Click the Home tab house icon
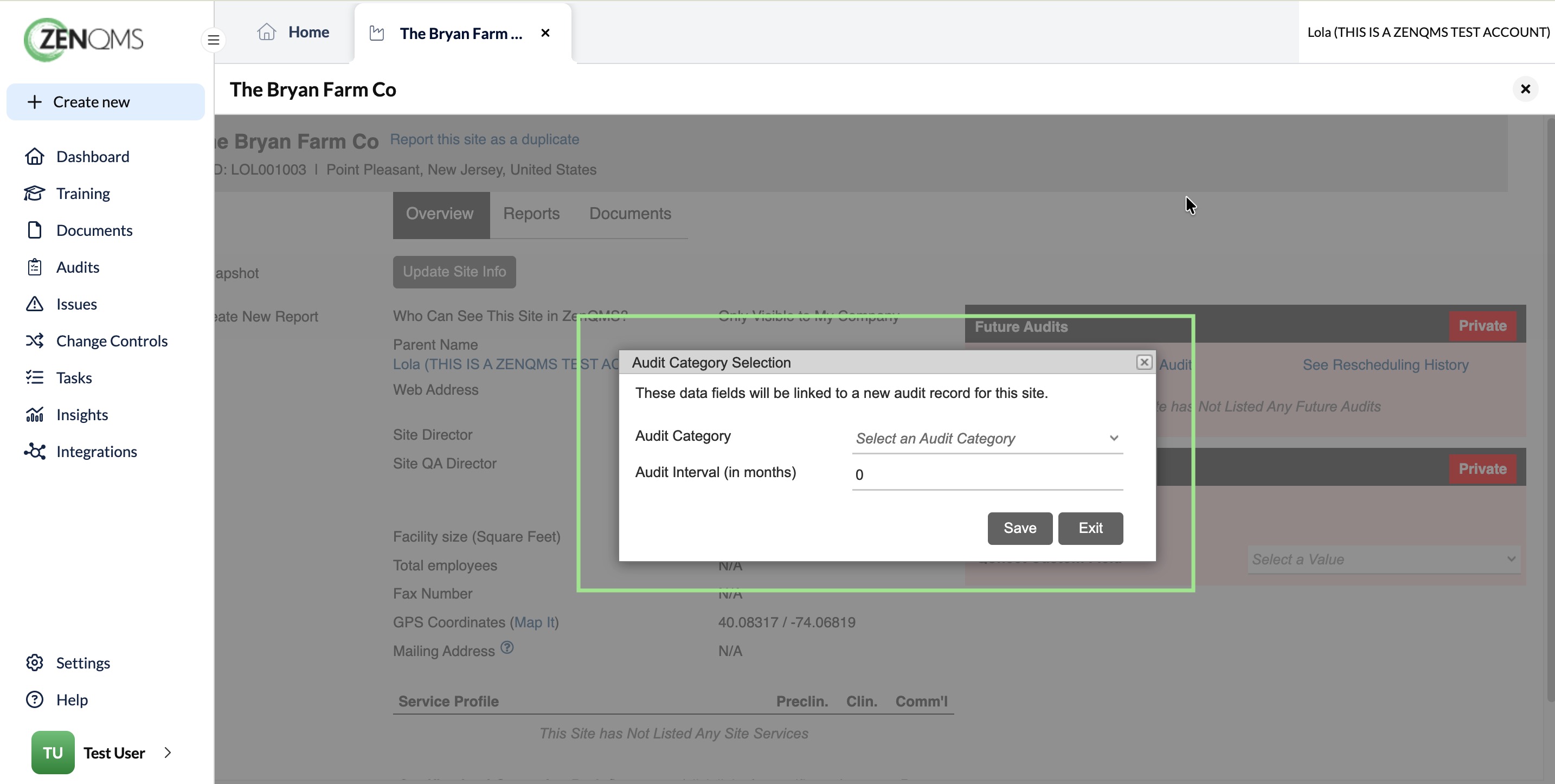Screen dimensions: 1555x784 [x=266, y=32]
